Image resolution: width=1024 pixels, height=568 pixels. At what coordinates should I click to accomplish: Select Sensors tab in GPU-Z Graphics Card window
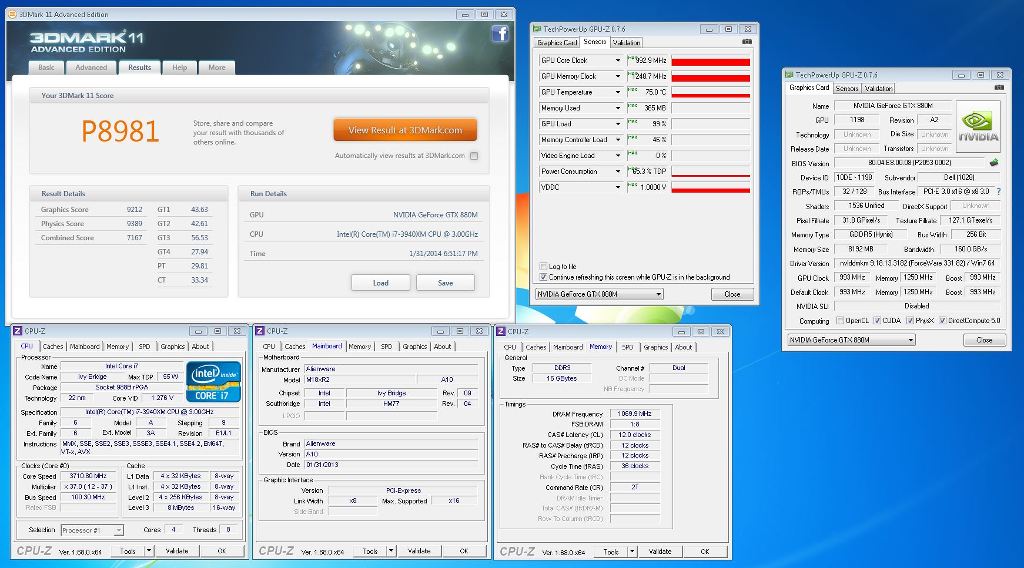click(847, 88)
